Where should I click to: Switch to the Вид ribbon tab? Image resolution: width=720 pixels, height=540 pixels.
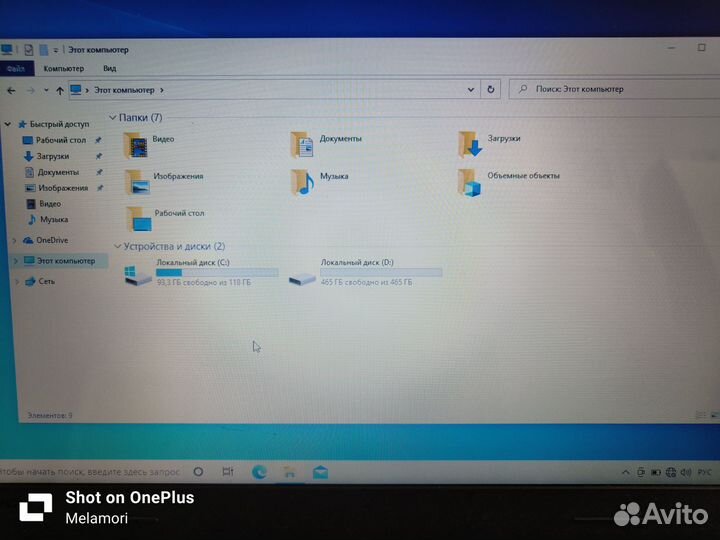coord(109,69)
